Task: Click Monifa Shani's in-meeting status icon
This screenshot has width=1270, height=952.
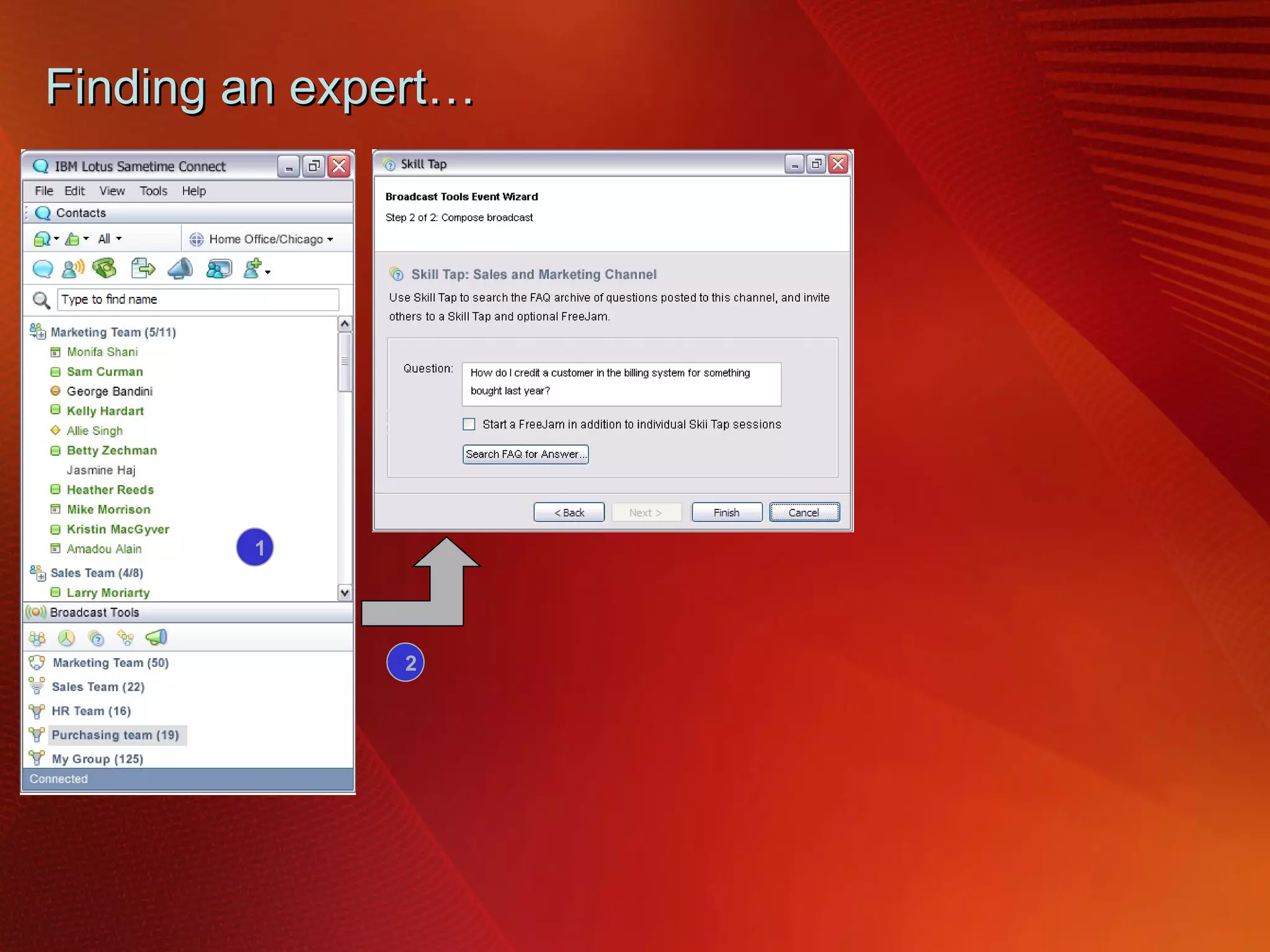Action: (x=55, y=352)
